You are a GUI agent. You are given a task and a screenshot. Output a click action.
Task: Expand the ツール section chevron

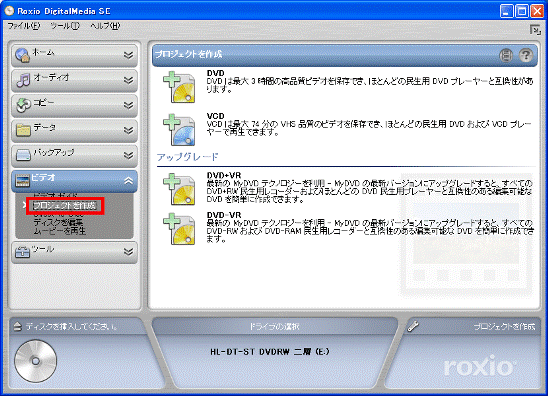point(128,252)
